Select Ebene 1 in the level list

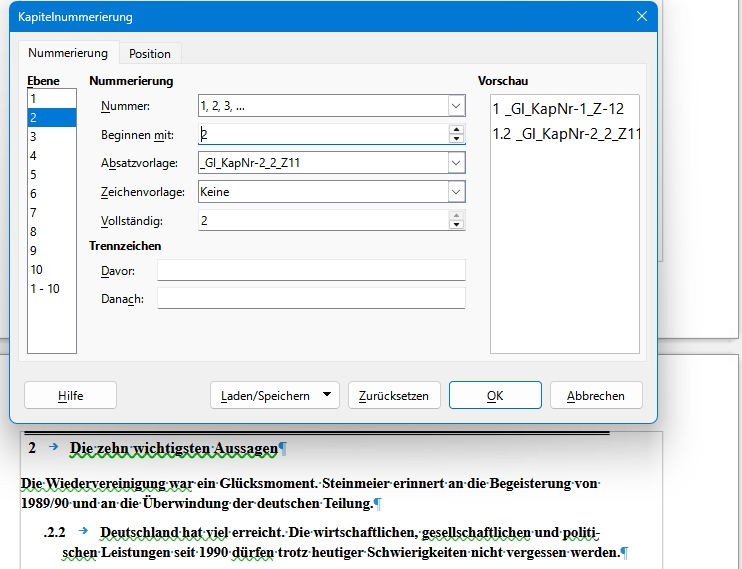click(x=52, y=99)
